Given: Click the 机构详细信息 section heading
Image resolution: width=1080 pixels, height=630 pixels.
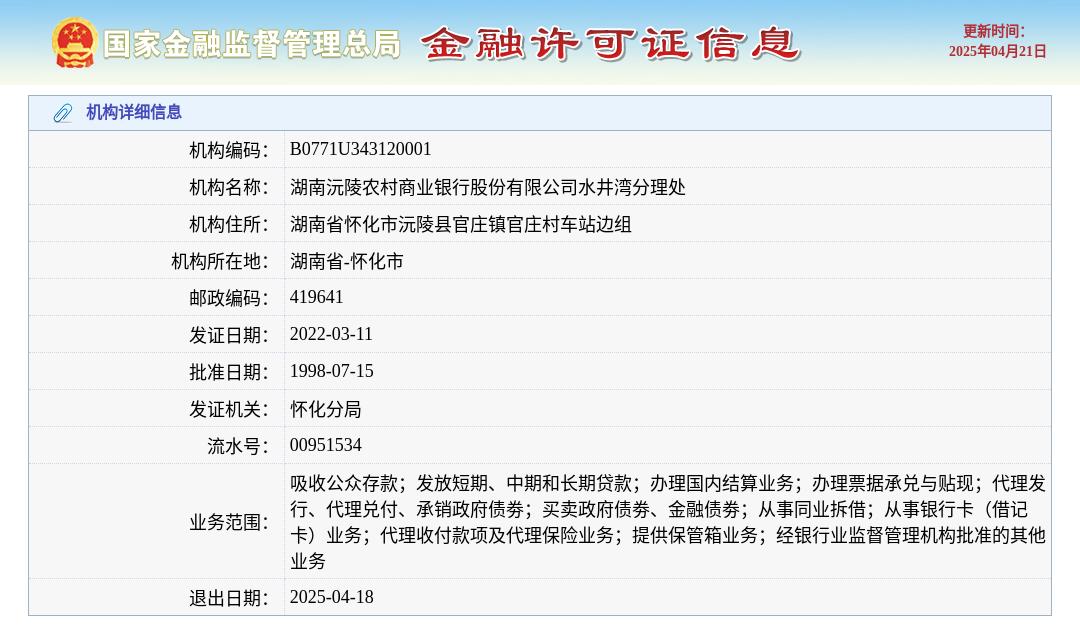Looking at the screenshot, I should (x=134, y=112).
